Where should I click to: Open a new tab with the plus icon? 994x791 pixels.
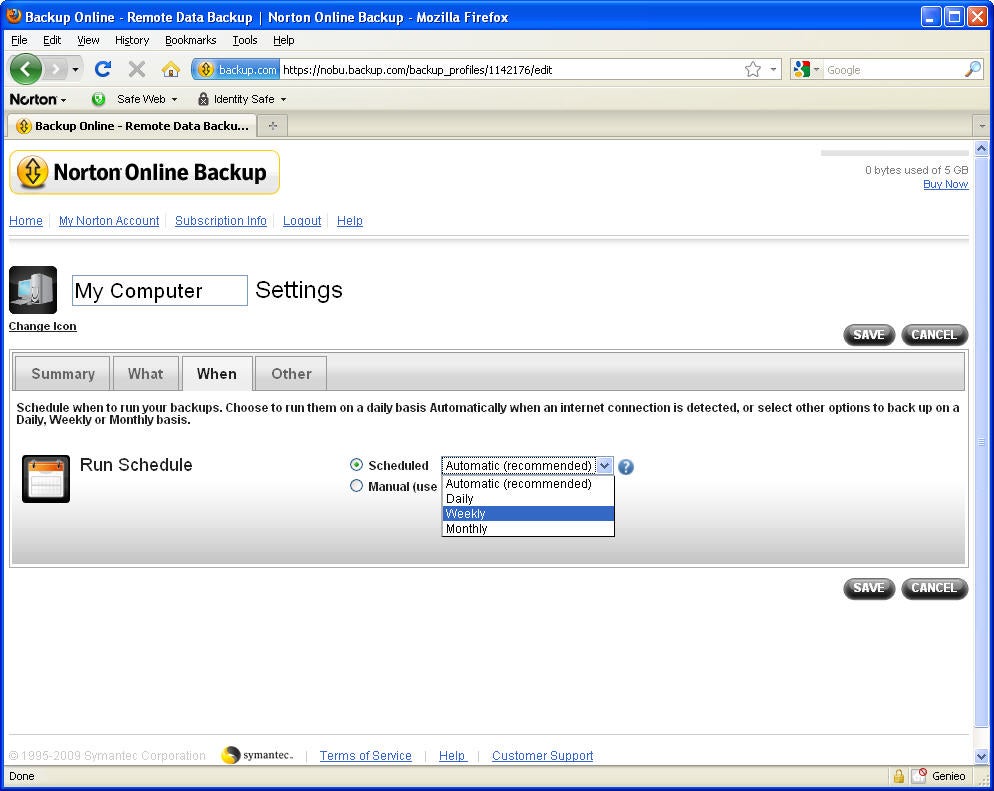(273, 125)
